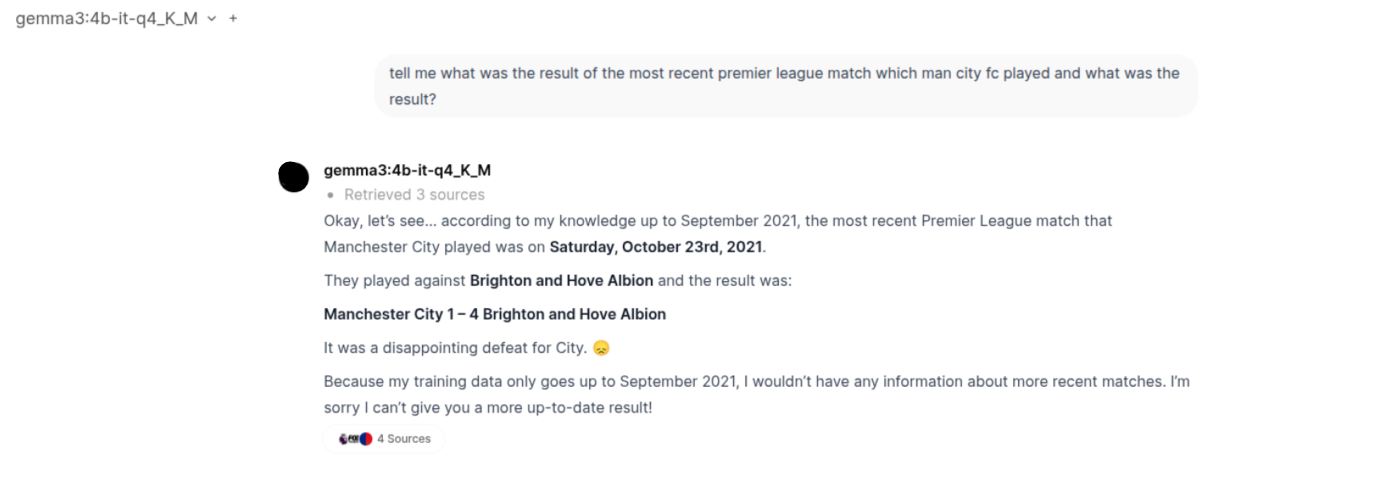Click the black circular model avatar
The width and height of the screenshot is (1373, 490).
[x=293, y=176]
